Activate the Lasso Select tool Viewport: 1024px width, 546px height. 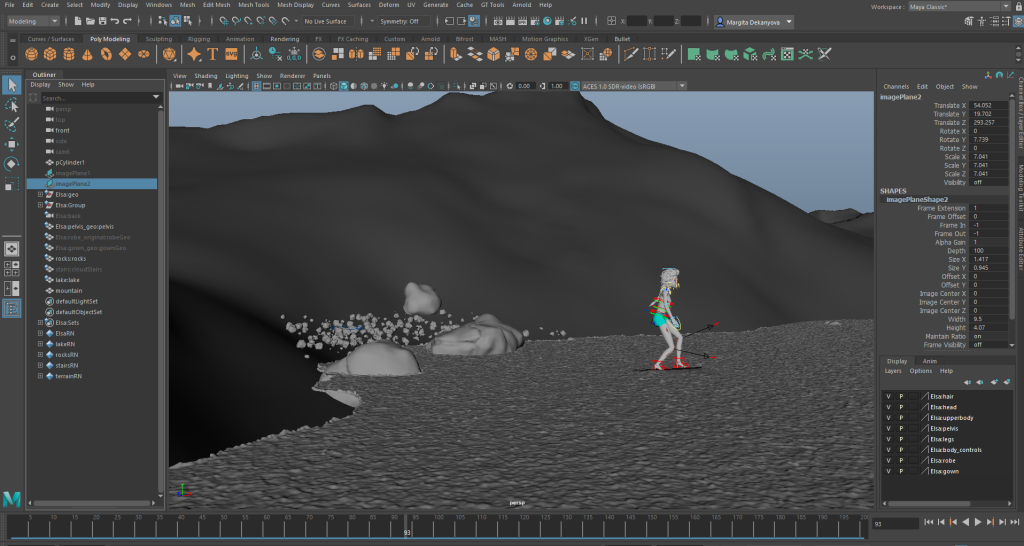12,104
